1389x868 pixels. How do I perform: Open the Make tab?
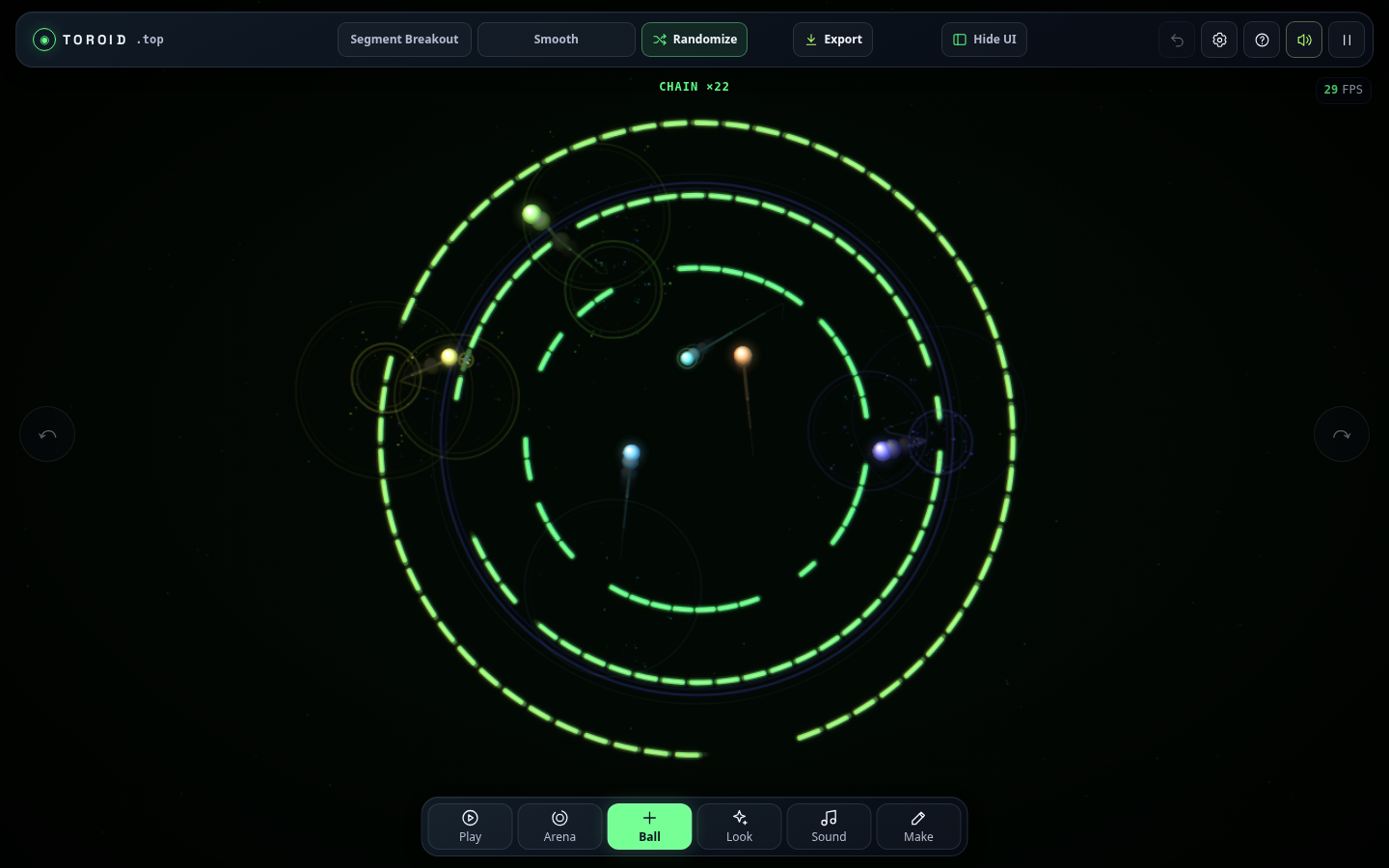pyautogui.click(x=918, y=827)
